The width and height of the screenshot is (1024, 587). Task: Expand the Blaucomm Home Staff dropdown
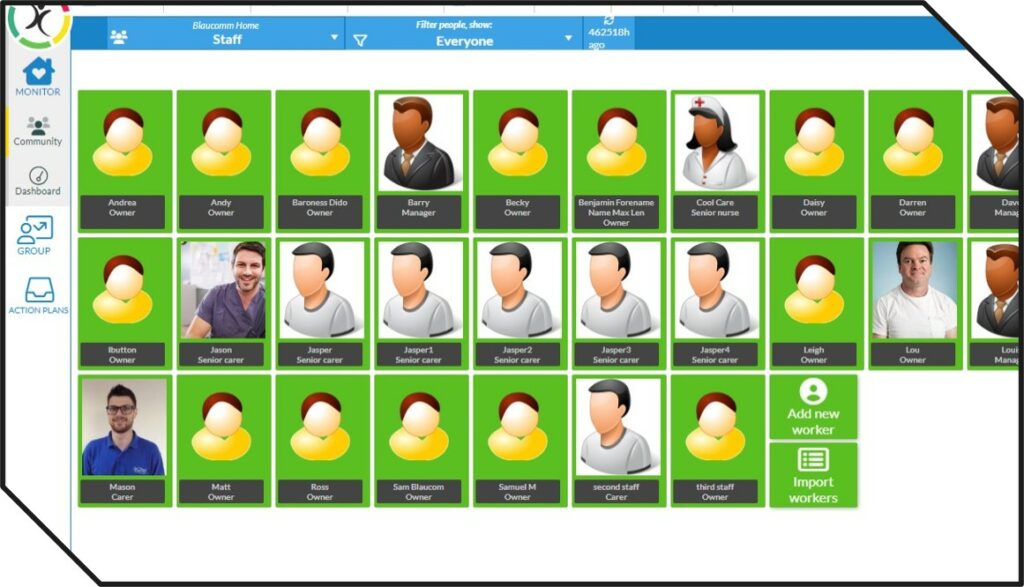point(334,38)
